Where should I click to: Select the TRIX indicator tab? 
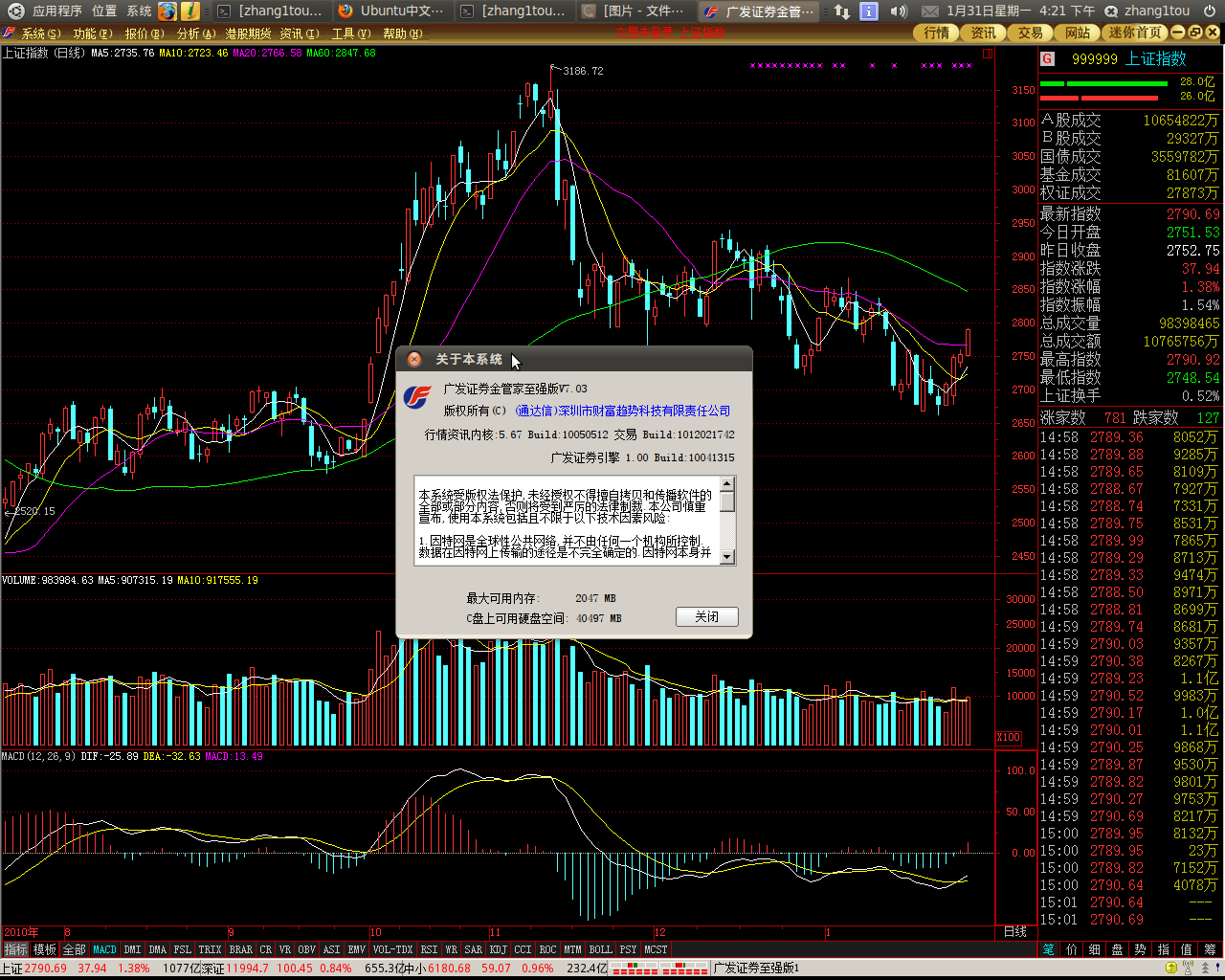coord(211,949)
